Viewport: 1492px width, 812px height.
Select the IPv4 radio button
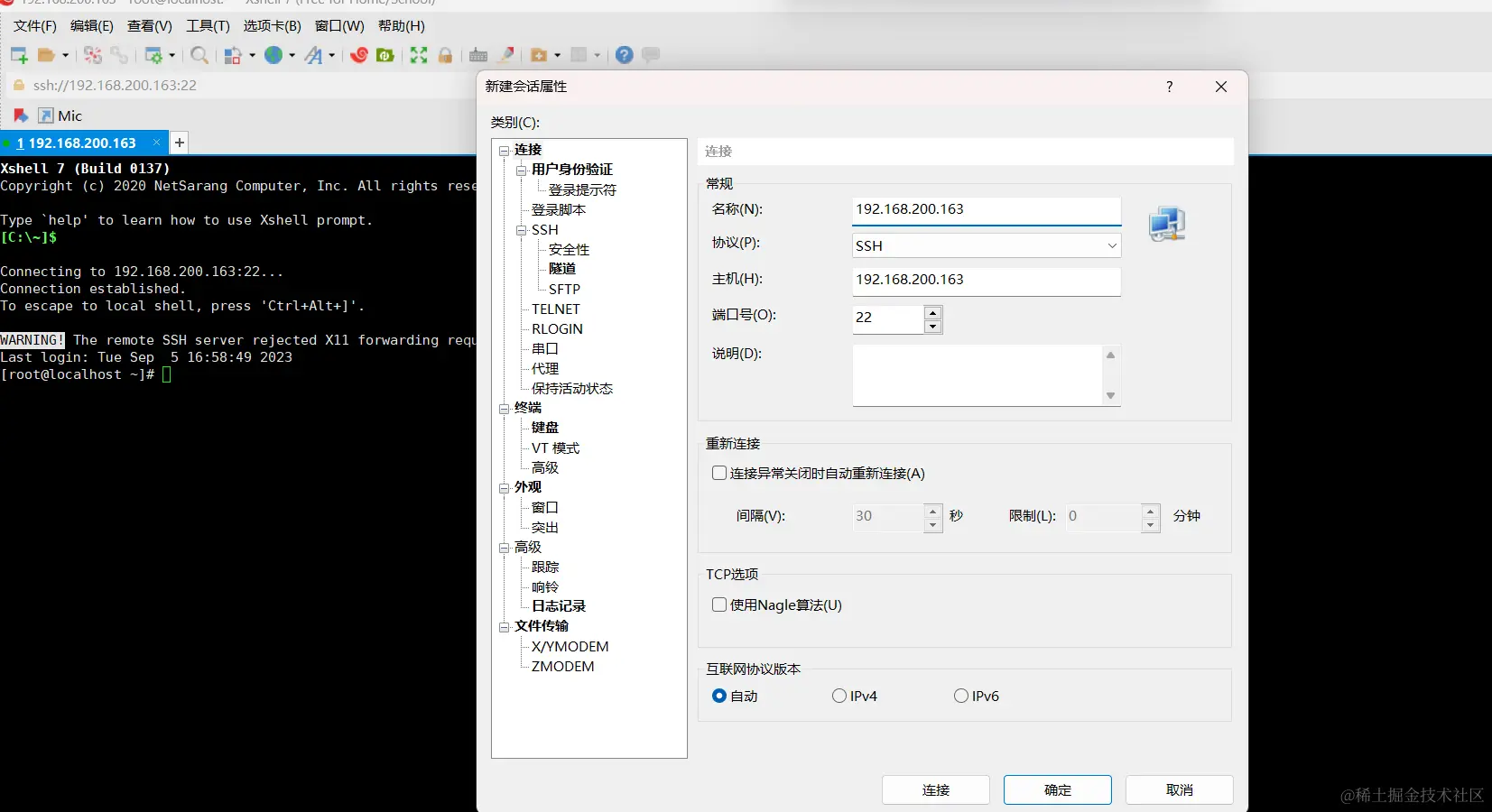pos(839,697)
